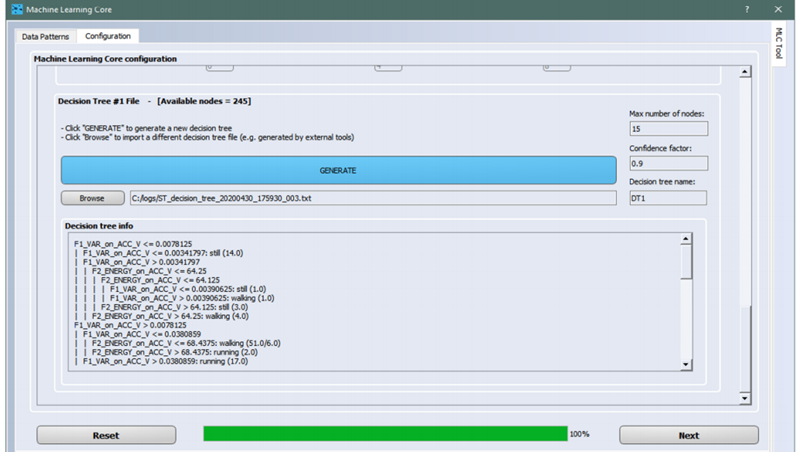Click the Next button
Viewport: 797px width, 452px height.
coord(689,435)
